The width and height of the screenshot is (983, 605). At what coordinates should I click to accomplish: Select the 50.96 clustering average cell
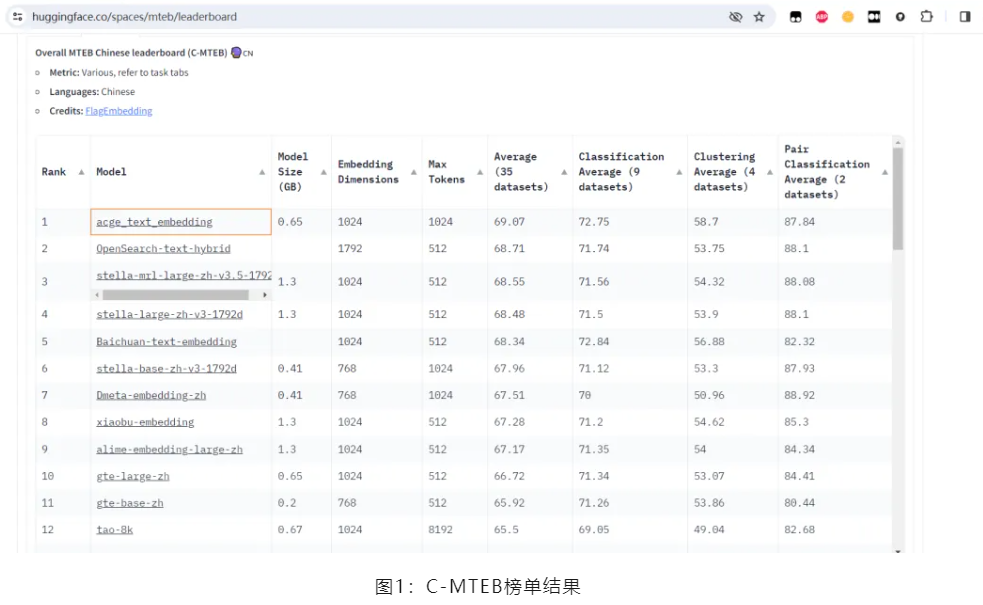709,396
